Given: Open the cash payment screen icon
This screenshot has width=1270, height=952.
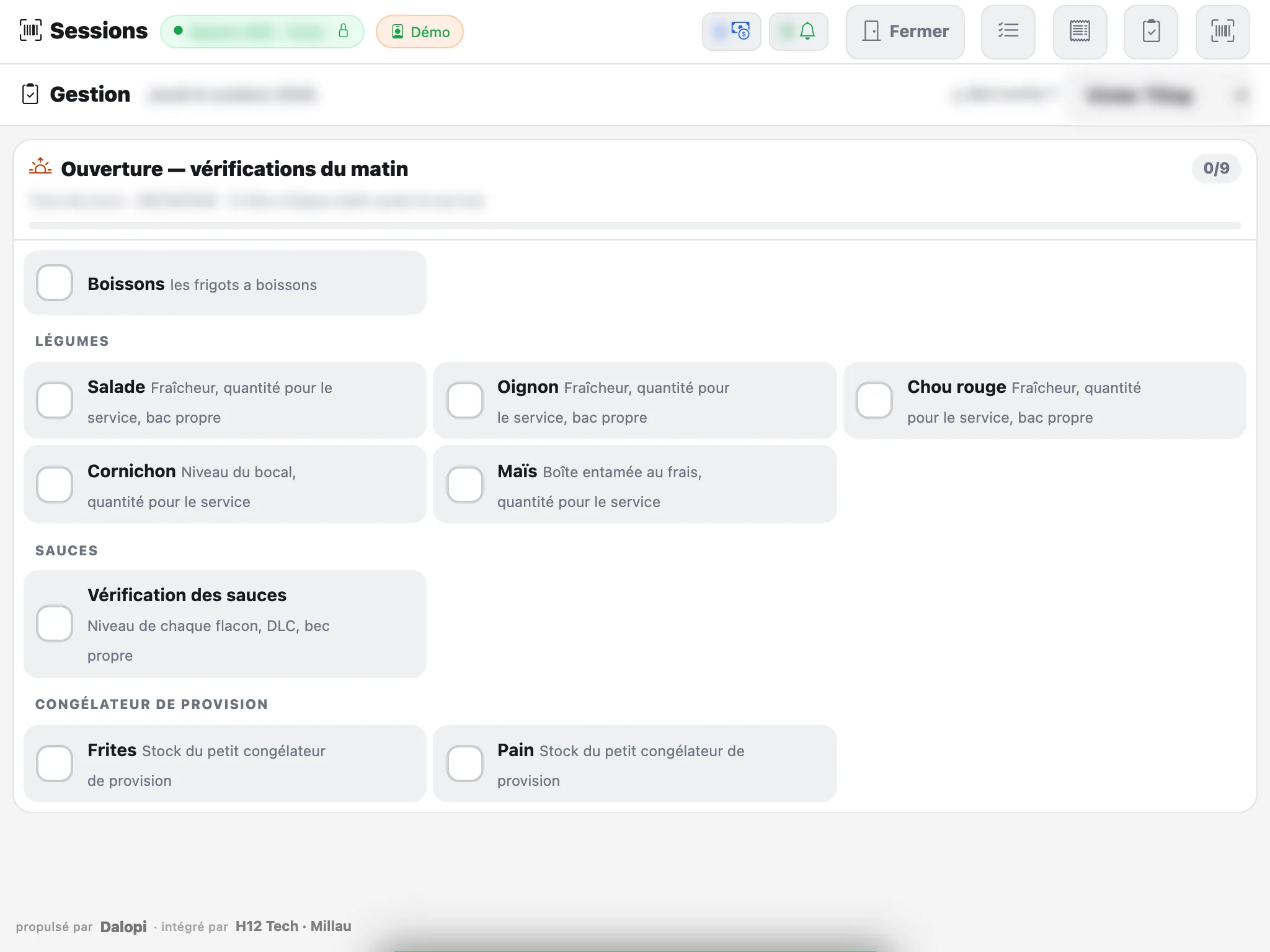Looking at the screenshot, I should [732, 31].
